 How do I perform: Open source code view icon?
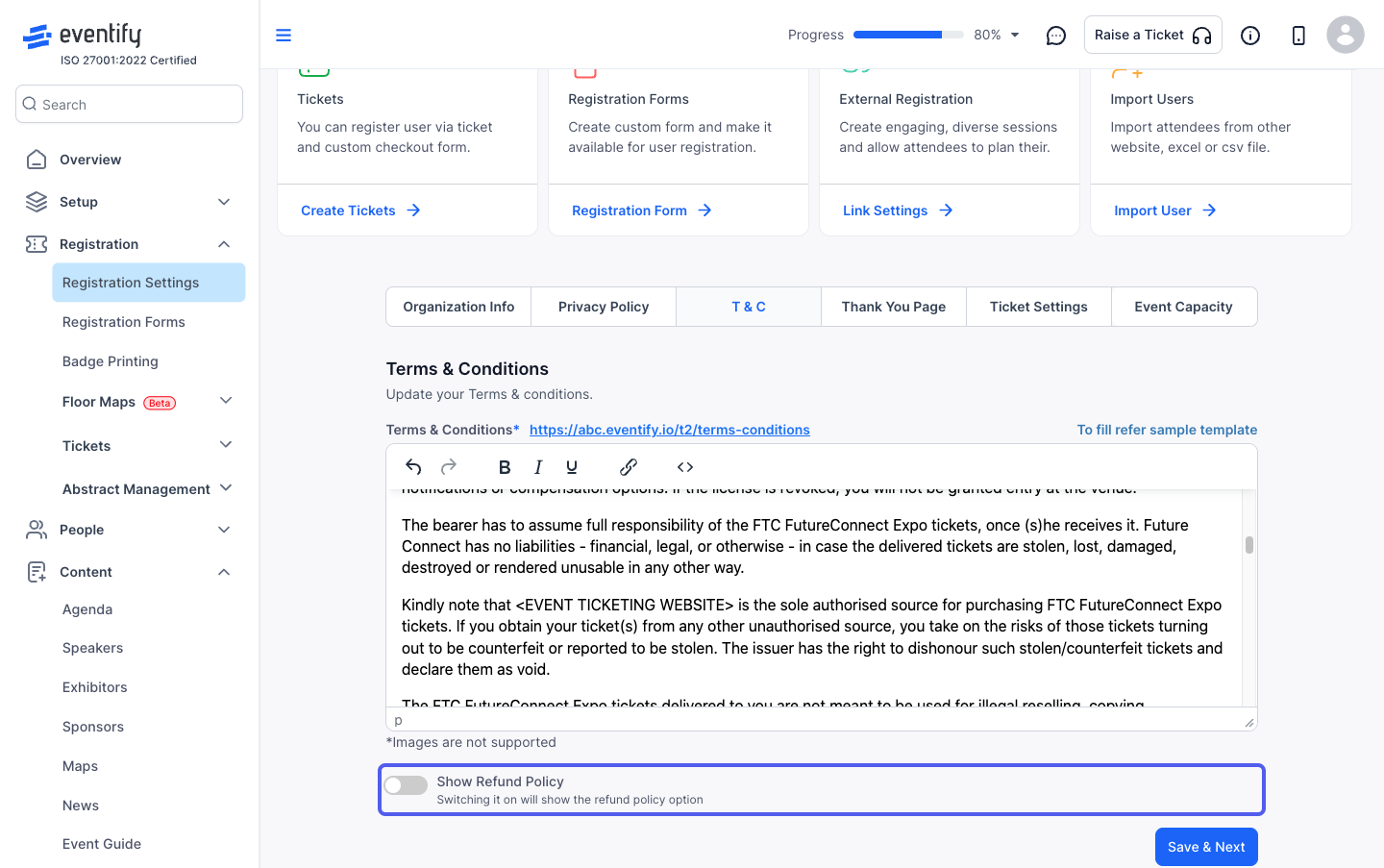coord(685,467)
